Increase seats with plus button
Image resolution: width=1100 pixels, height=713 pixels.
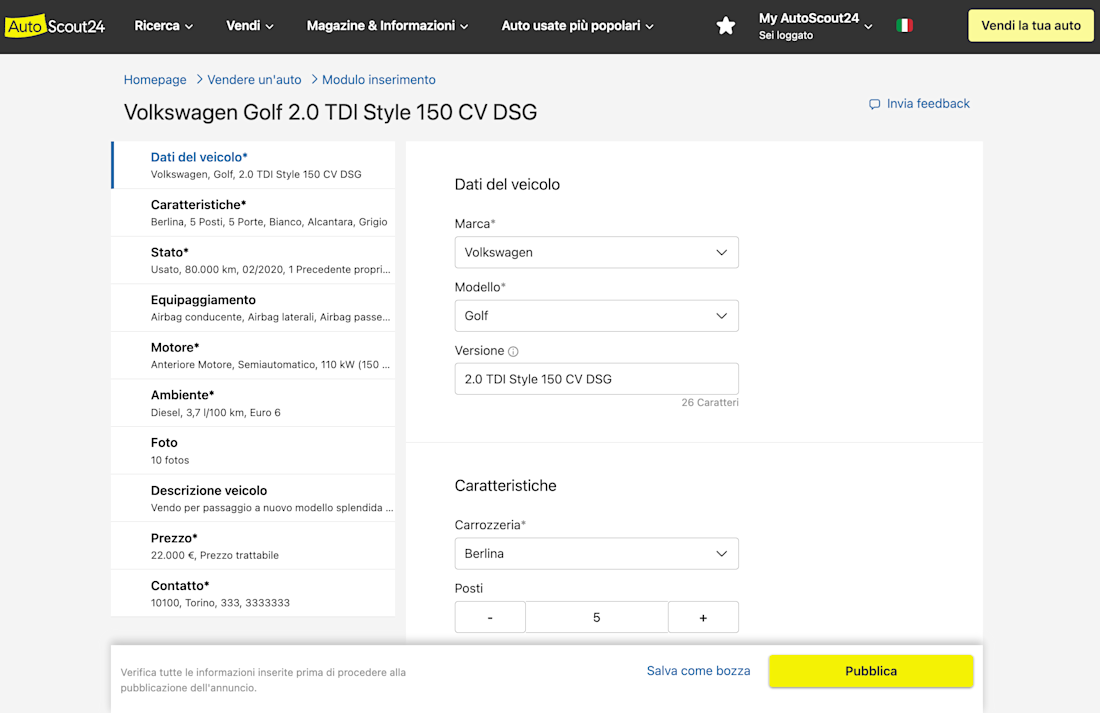tap(703, 618)
